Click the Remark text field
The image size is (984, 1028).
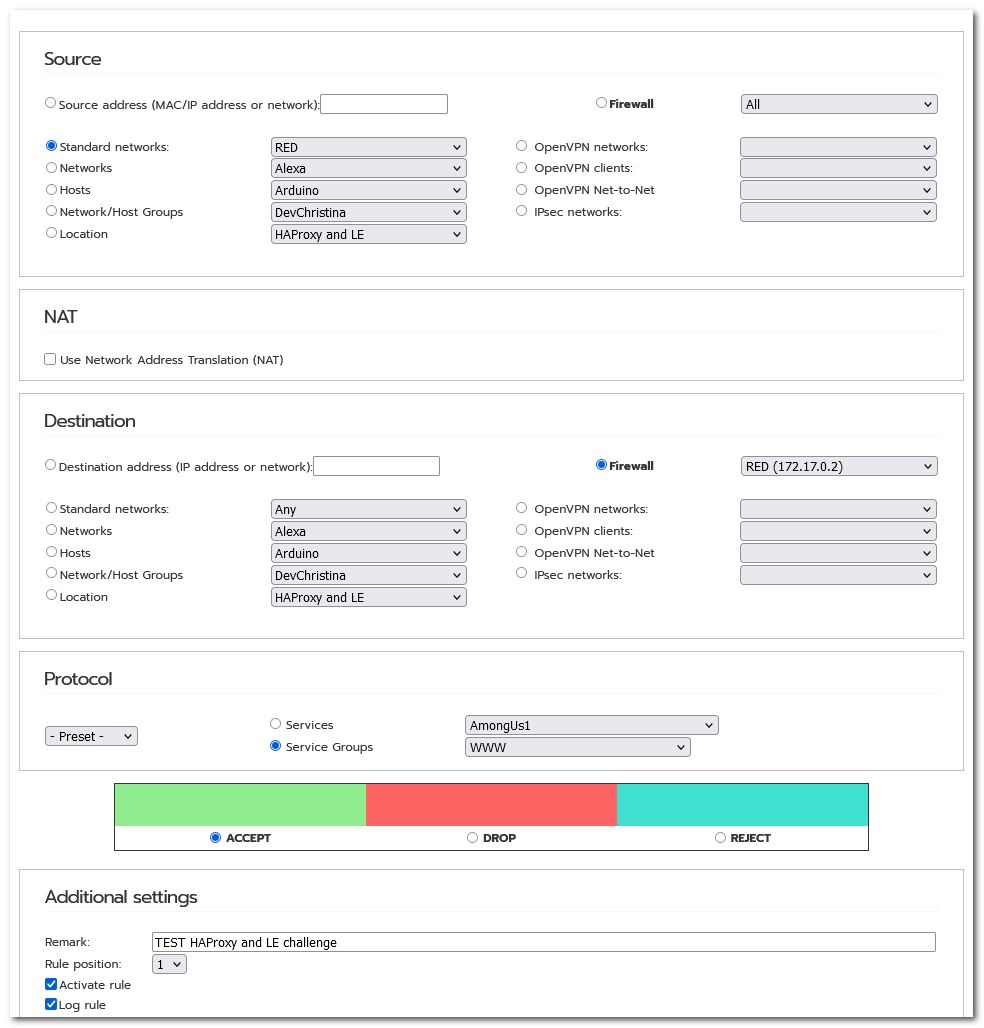(543, 942)
